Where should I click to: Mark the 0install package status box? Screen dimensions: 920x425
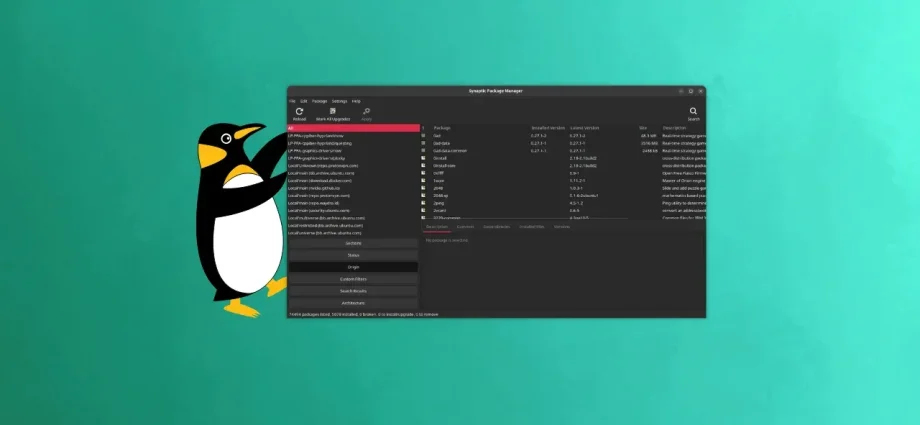click(x=424, y=158)
